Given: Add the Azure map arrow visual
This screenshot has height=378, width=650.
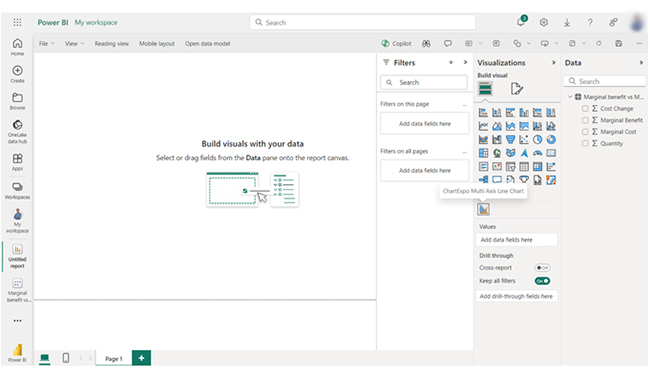Looking at the screenshot, I should pyautogui.click(x=524, y=153).
